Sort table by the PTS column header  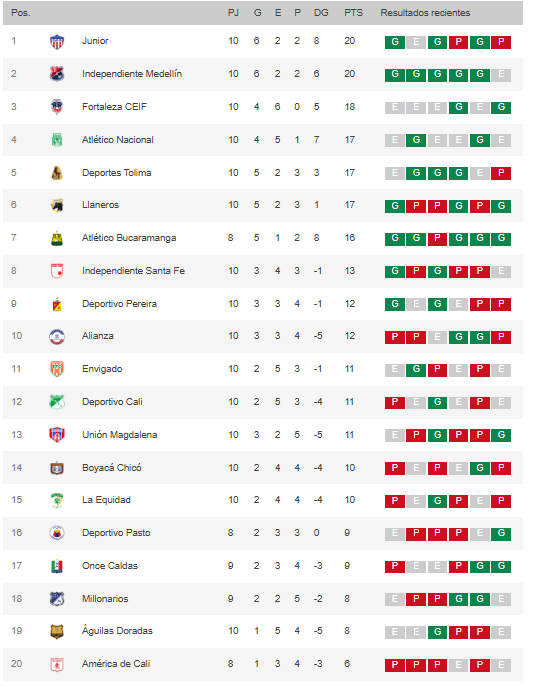(x=353, y=13)
